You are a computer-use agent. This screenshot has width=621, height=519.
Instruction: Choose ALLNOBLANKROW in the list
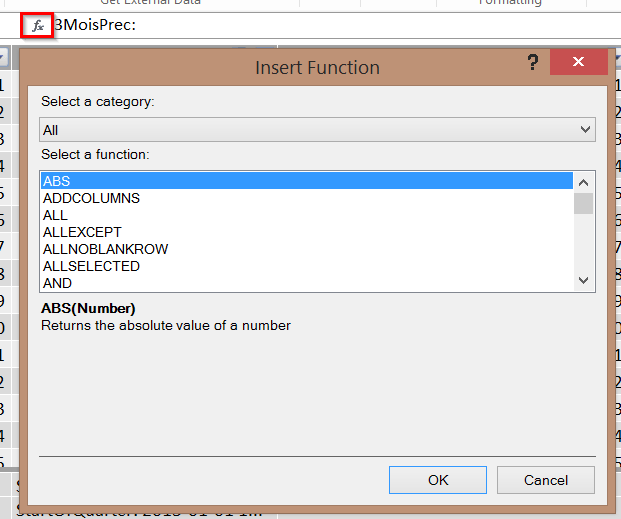pos(105,249)
